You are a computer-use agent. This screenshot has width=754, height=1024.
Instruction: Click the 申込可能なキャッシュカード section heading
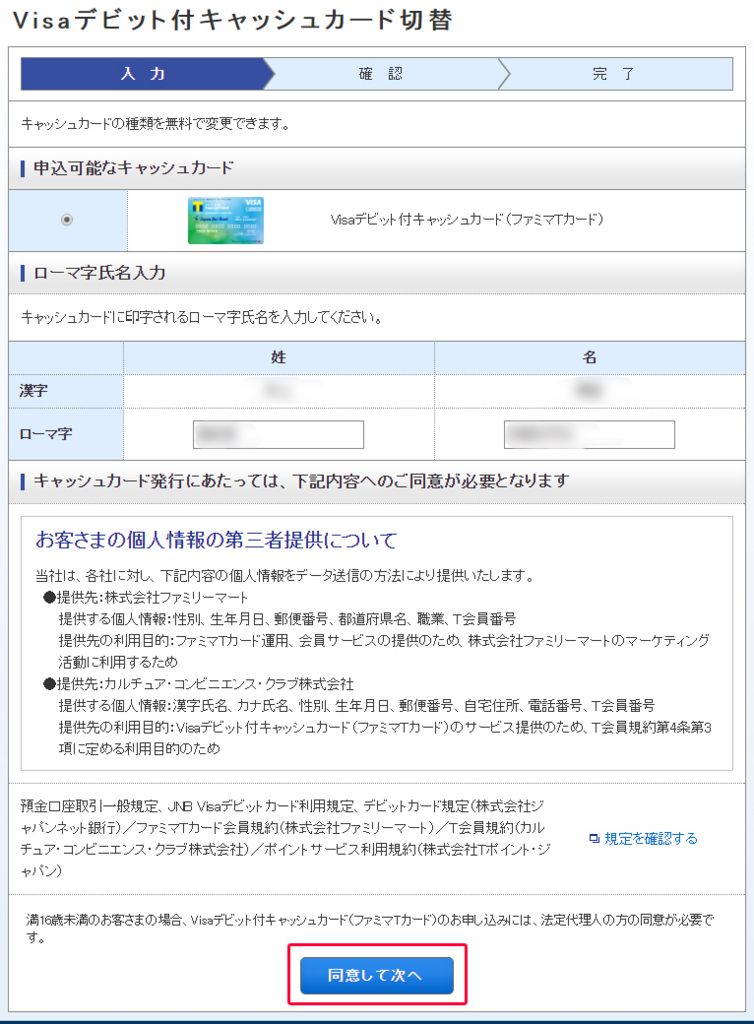click(133, 168)
